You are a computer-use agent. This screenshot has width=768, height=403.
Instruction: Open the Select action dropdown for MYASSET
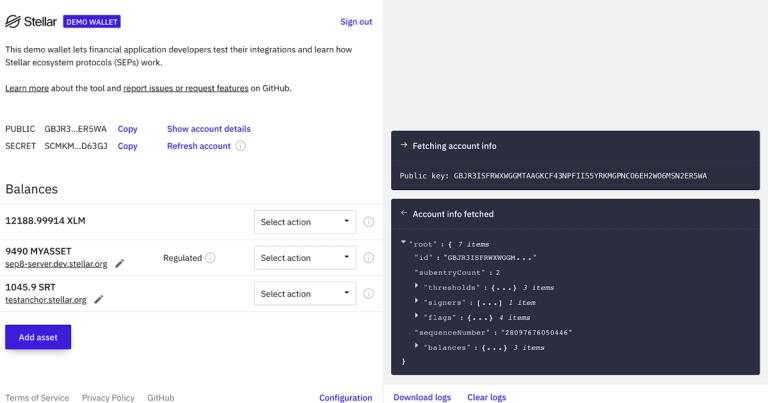click(x=305, y=258)
